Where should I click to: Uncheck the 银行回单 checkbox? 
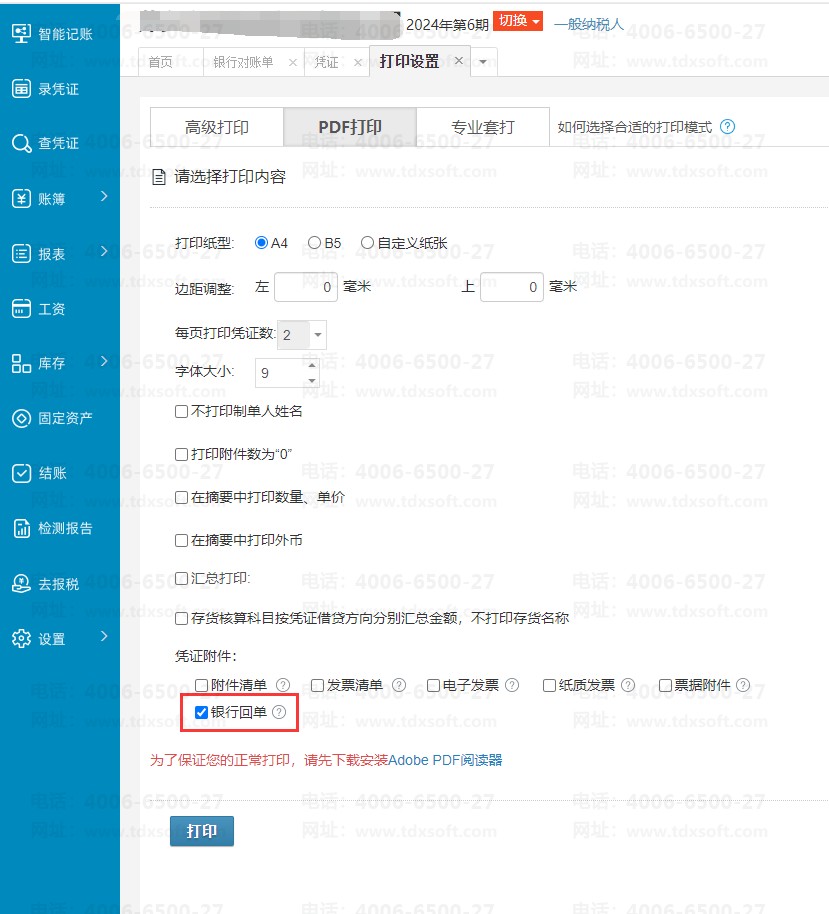coord(202,712)
